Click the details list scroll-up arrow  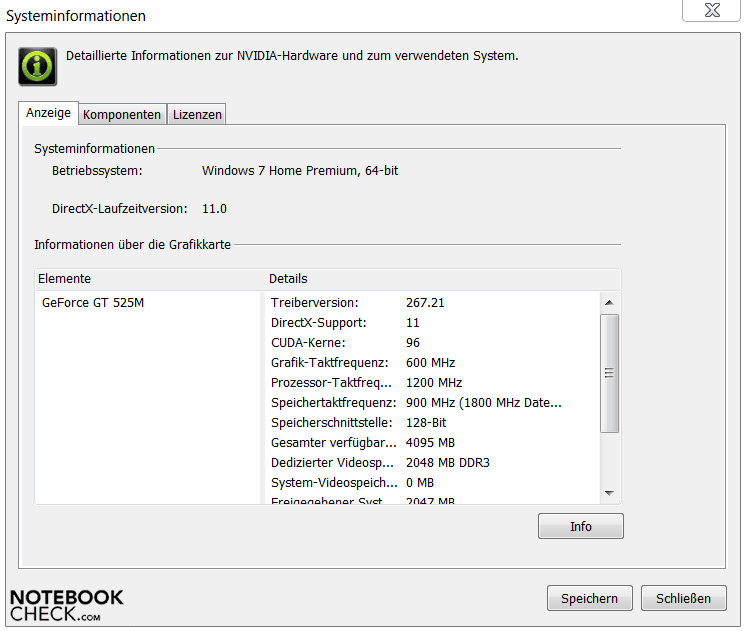[x=610, y=303]
